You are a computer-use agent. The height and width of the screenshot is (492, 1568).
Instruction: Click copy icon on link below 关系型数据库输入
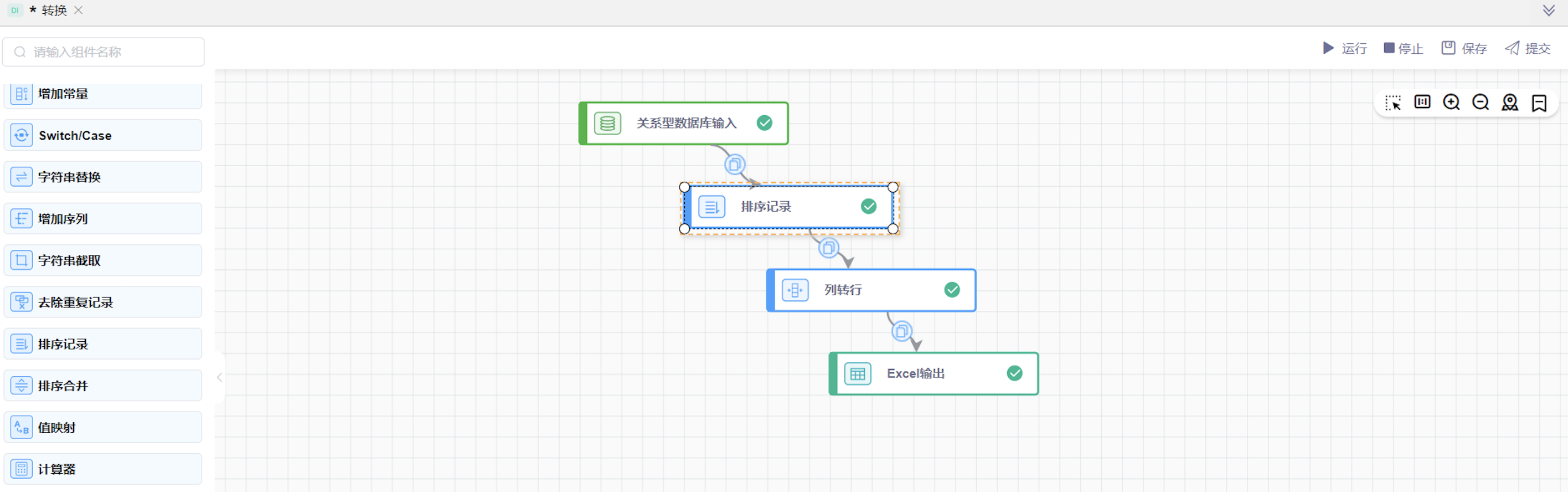pos(735,165)
